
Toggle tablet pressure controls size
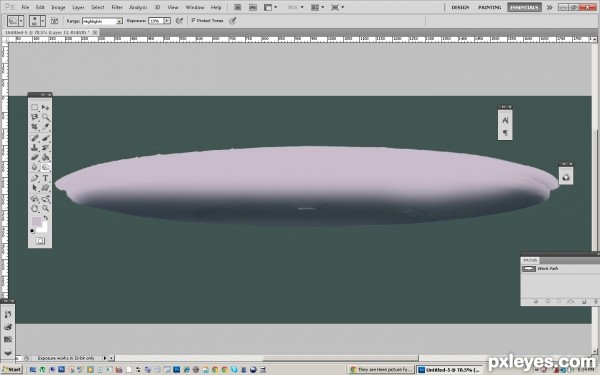(233, 21)
